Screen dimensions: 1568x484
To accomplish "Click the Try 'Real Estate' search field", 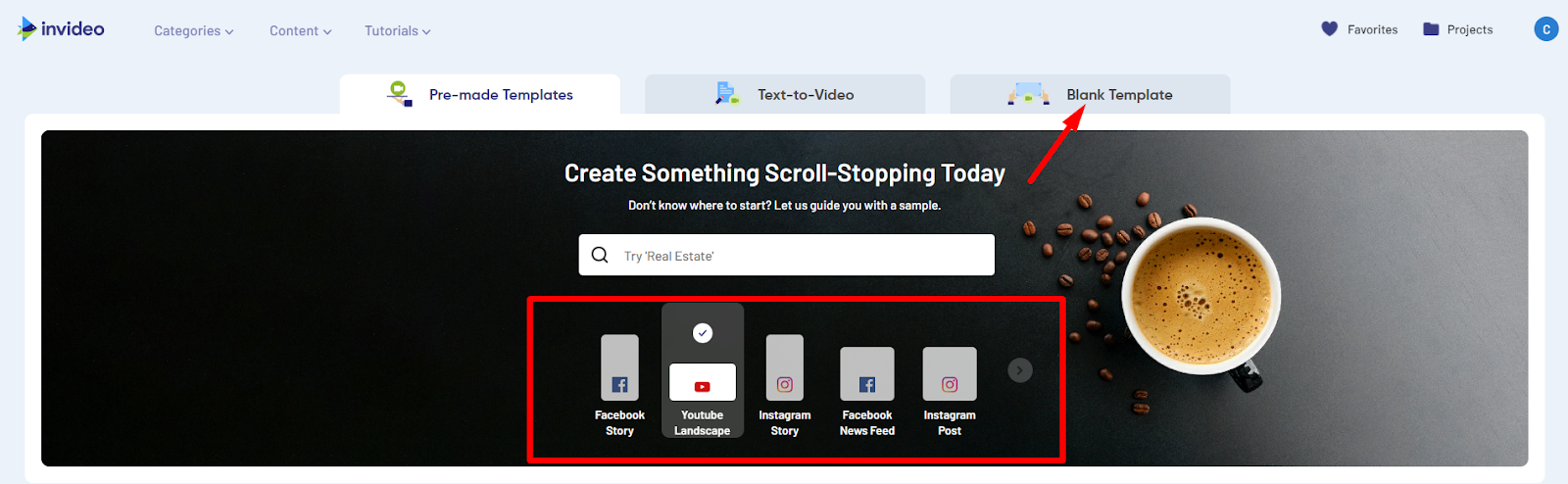I will pos(786,255).
